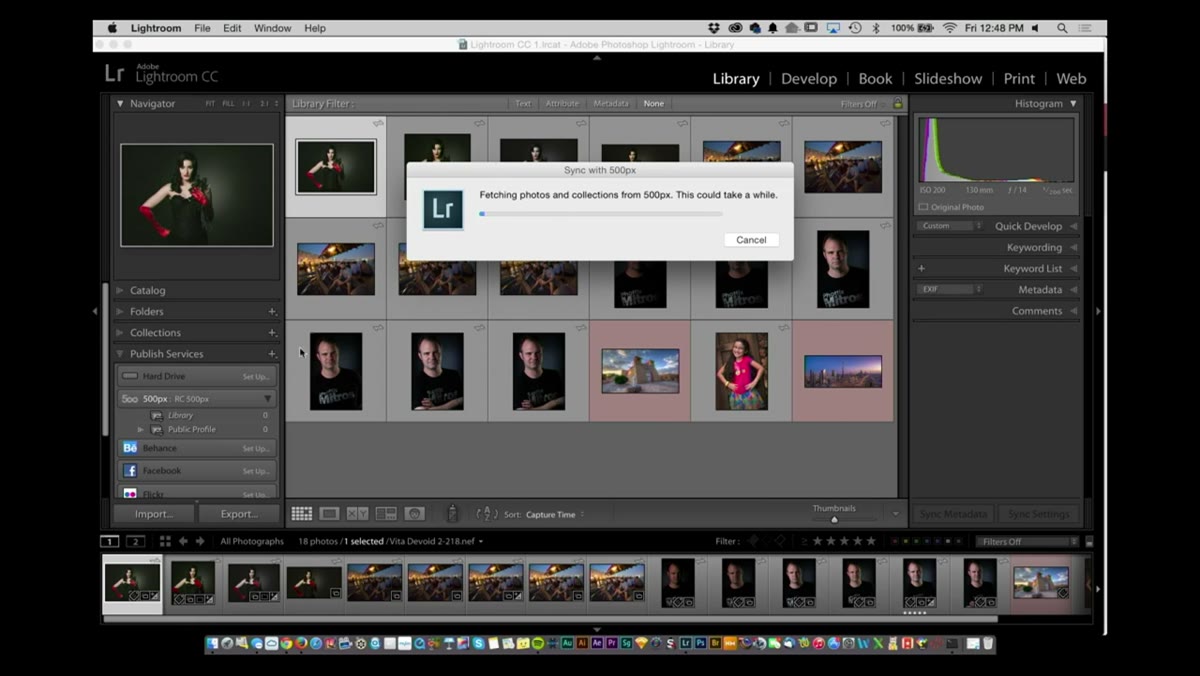Click the Facebook service icon
Viewport: 1200px width, 676px height.
130,470
